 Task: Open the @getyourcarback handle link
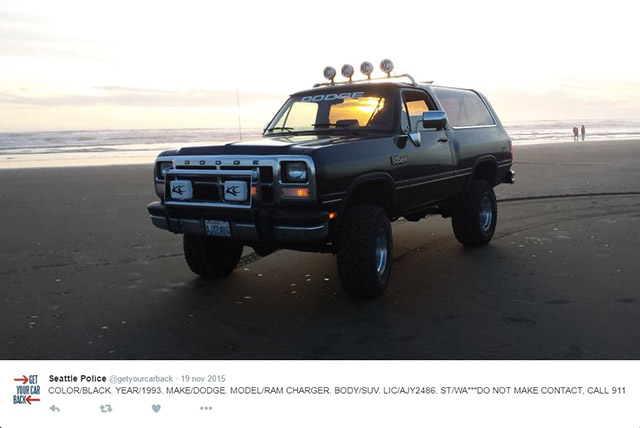[141, 379]
